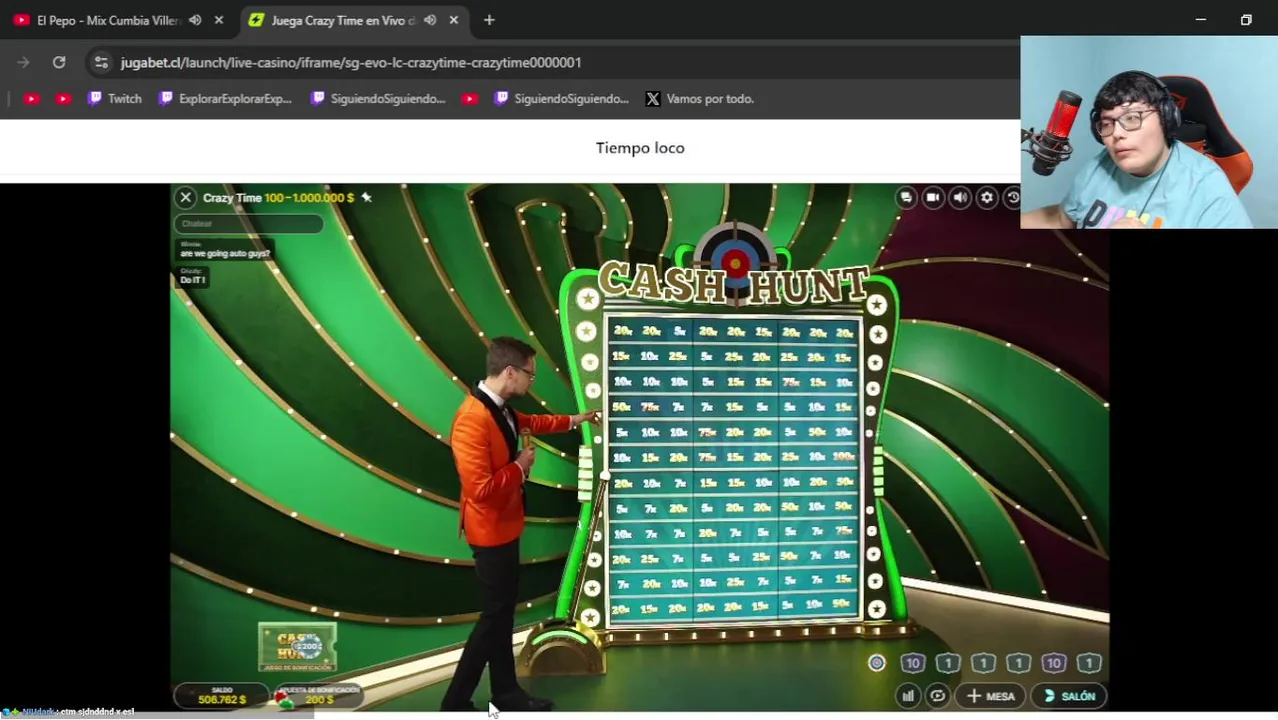
Task: Open the ExplorarExplorarExp... bookmark
Action: (225, 99)
